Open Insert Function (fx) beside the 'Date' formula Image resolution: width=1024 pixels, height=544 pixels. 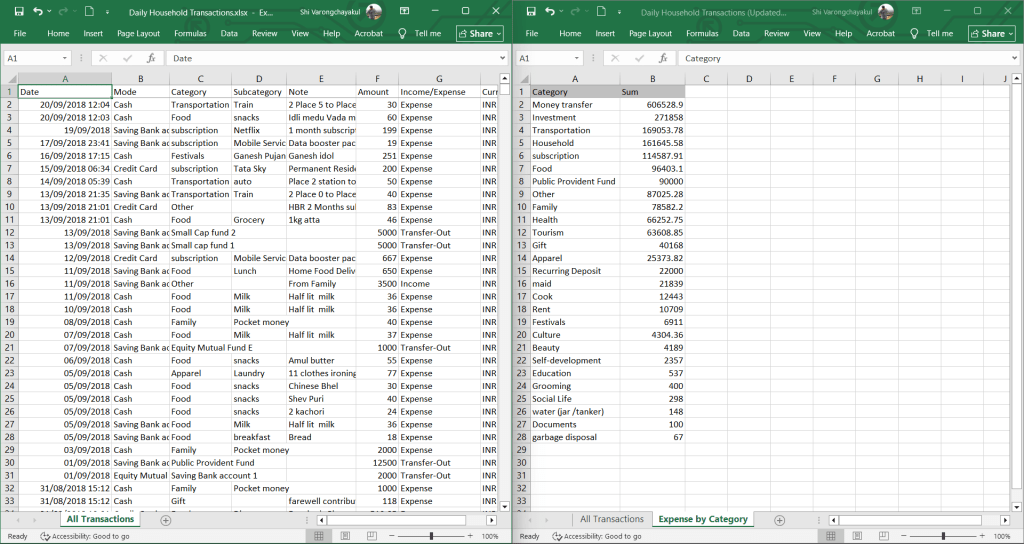(x=151, y=58)
